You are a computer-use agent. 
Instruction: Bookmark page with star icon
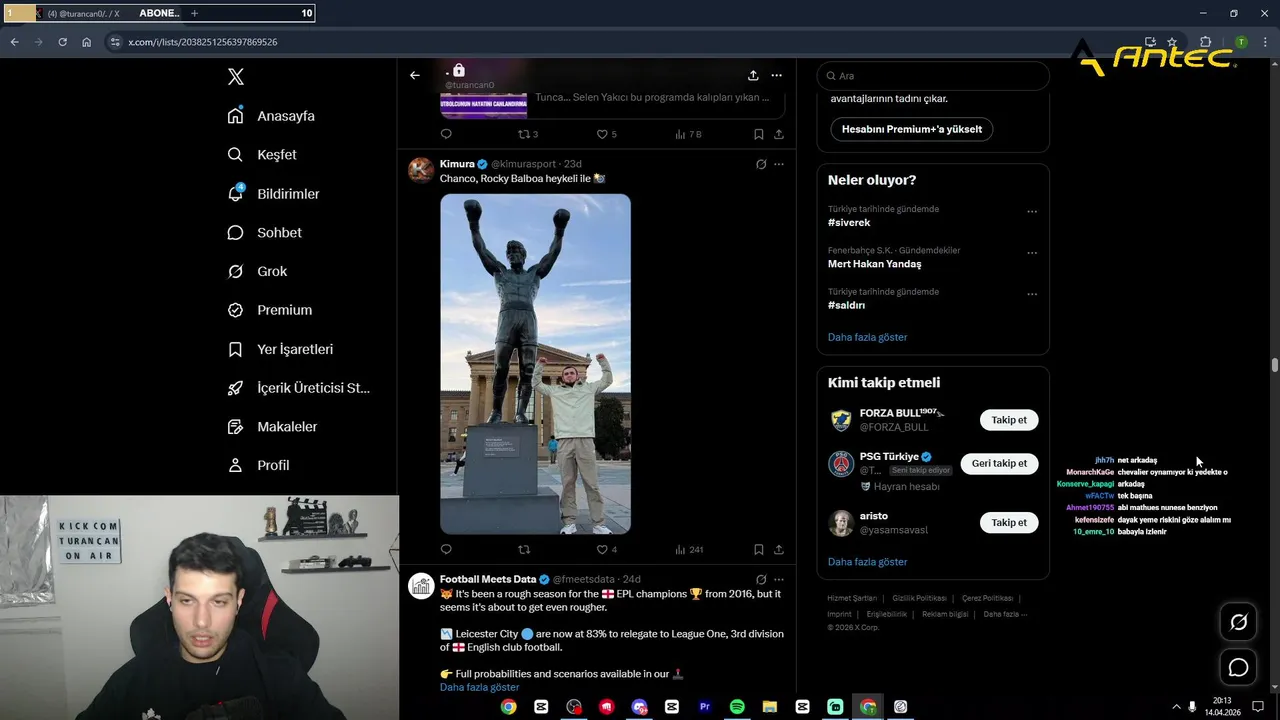1172,42
